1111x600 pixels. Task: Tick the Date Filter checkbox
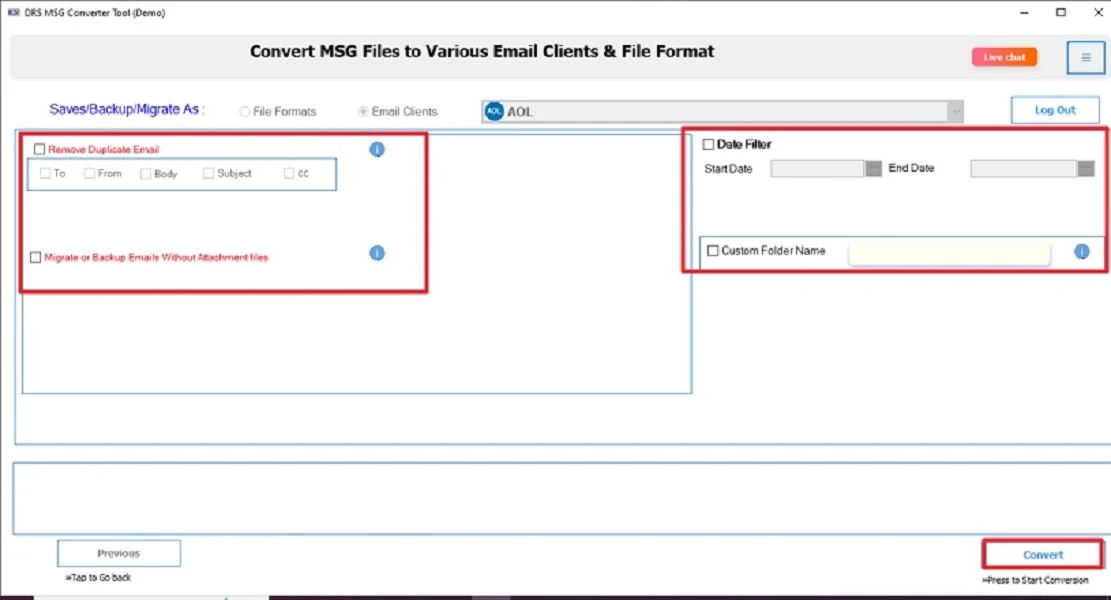click(x=709, y=144)
